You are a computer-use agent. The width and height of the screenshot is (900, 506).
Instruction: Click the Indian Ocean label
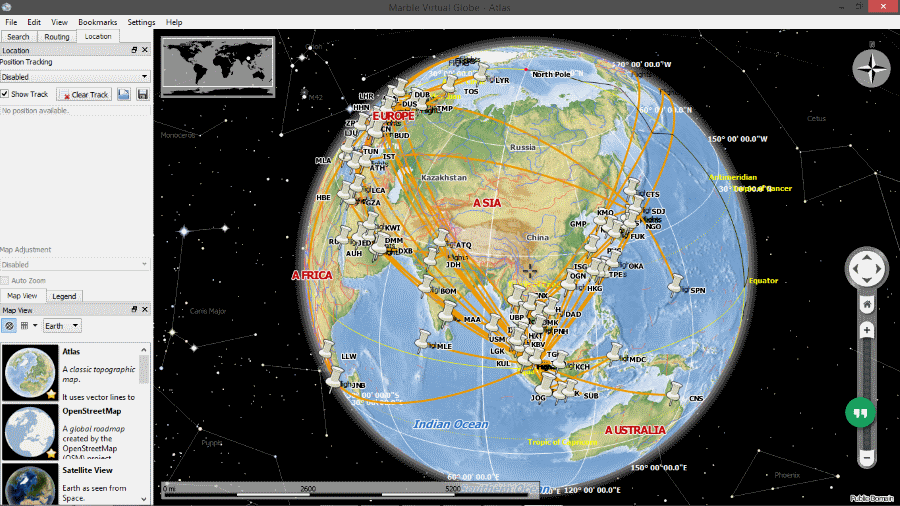pos(451,424)
